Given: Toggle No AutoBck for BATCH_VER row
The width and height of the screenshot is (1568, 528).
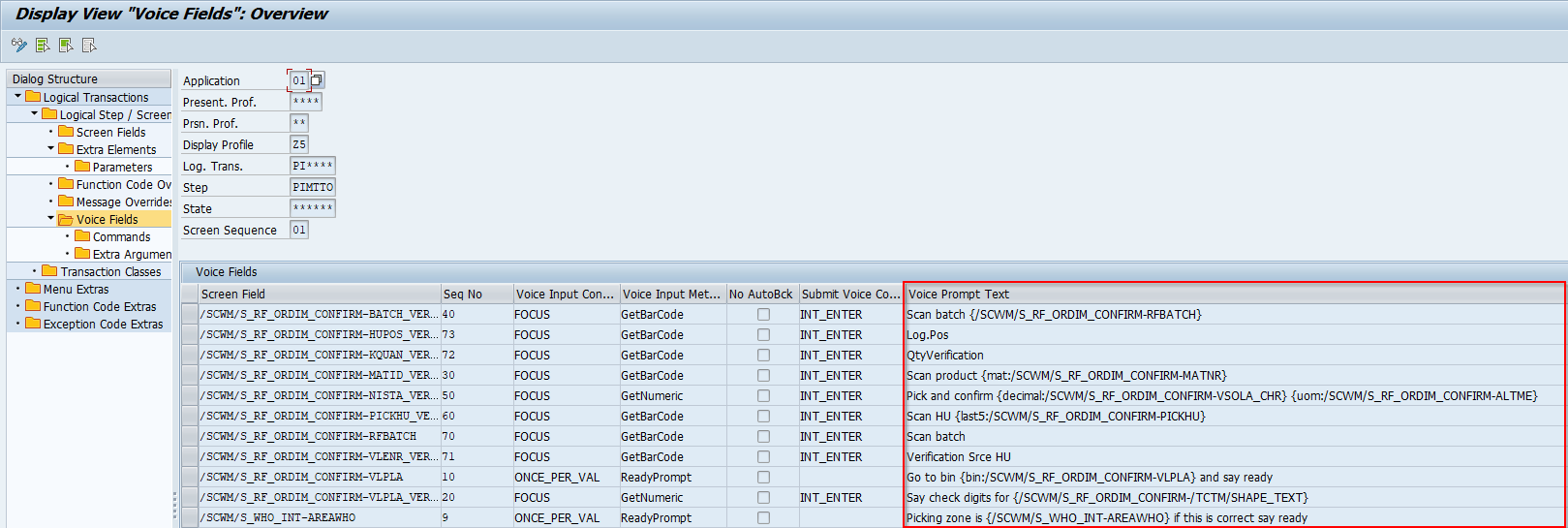Looking at the screenshot, I should pyautogui.click(x=763, y=315).
